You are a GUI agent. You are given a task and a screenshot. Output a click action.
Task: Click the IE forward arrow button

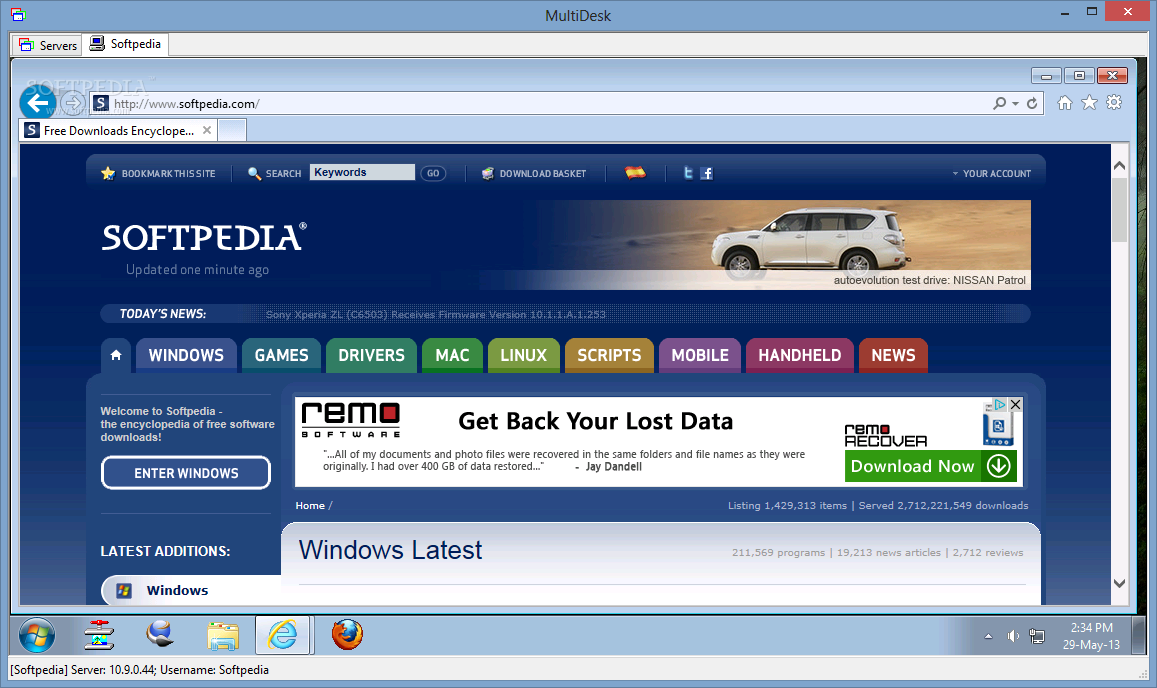[x=72, y=103]
